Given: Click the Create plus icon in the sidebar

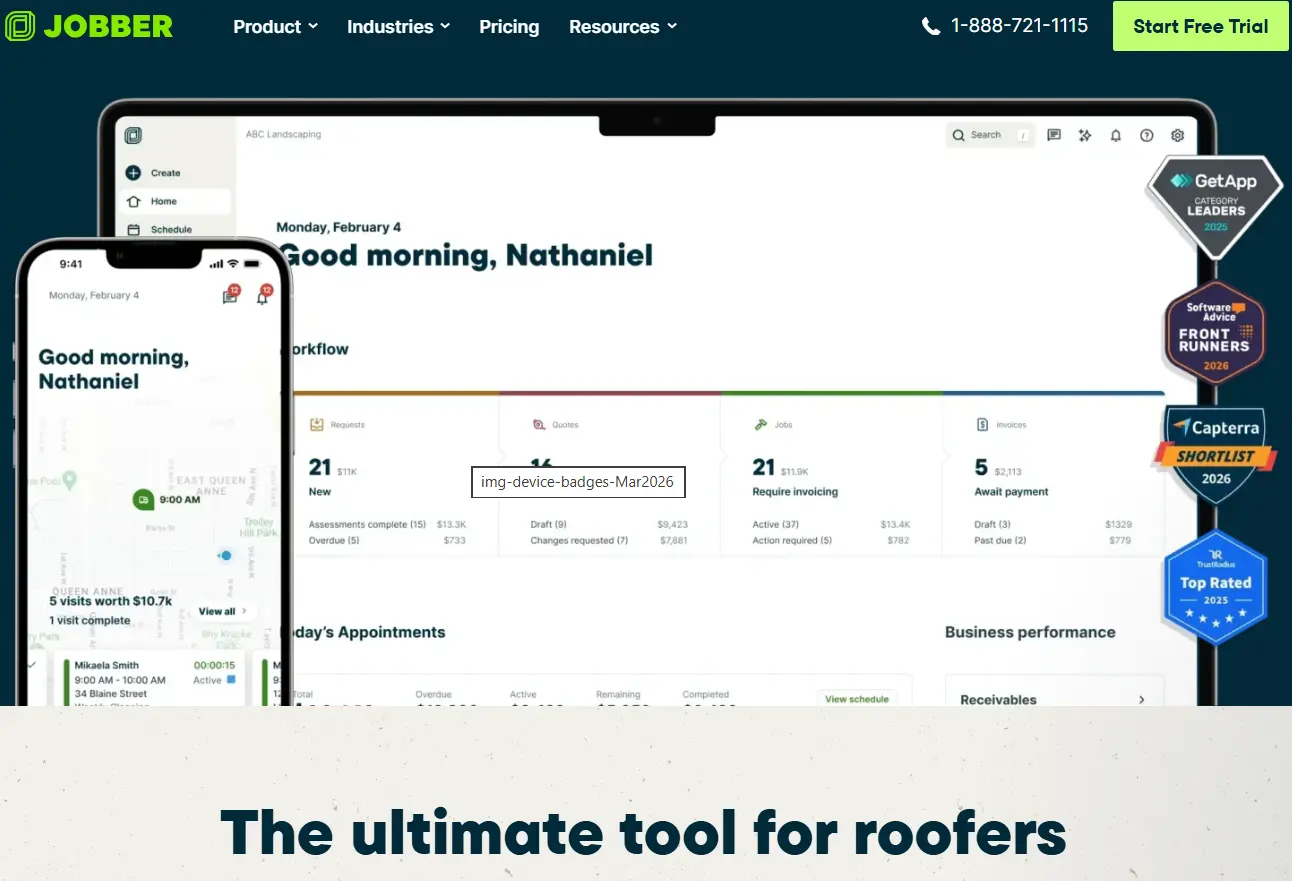Looking at the screenshot, I should 134,172.
